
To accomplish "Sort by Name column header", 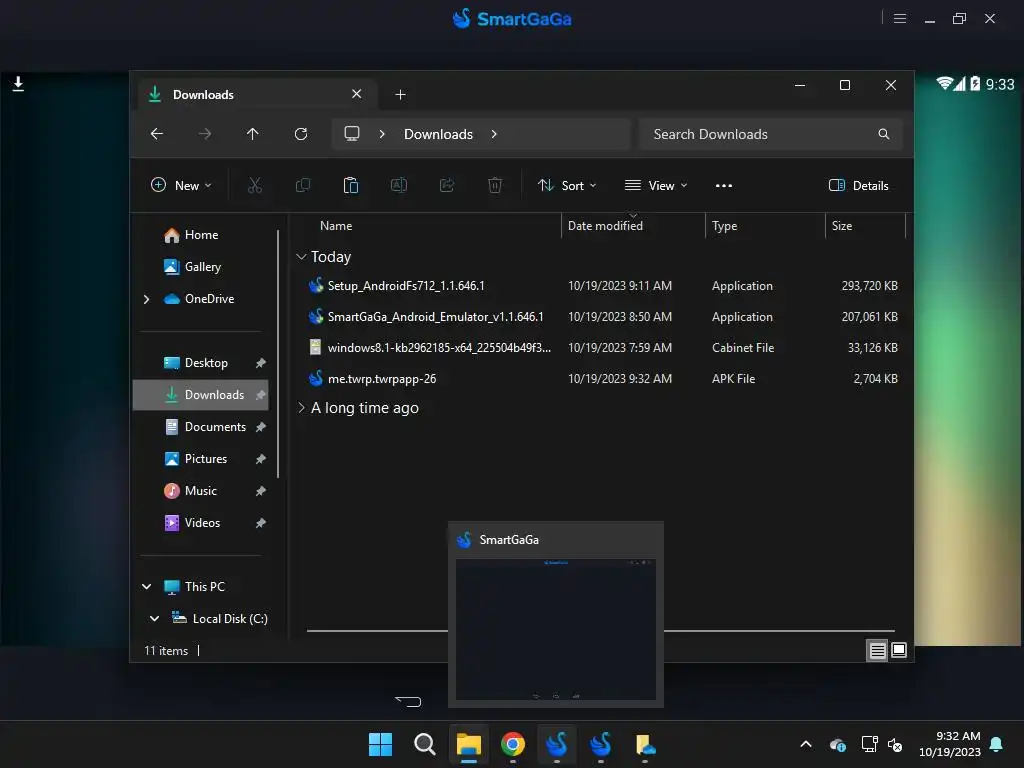I will [x=336, y=226].
